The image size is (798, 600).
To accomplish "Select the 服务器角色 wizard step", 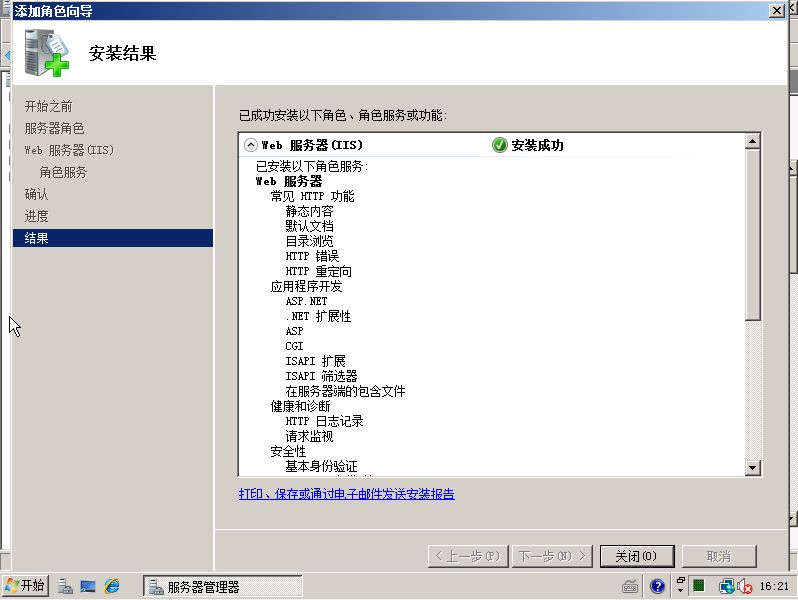I will [54, 128].
